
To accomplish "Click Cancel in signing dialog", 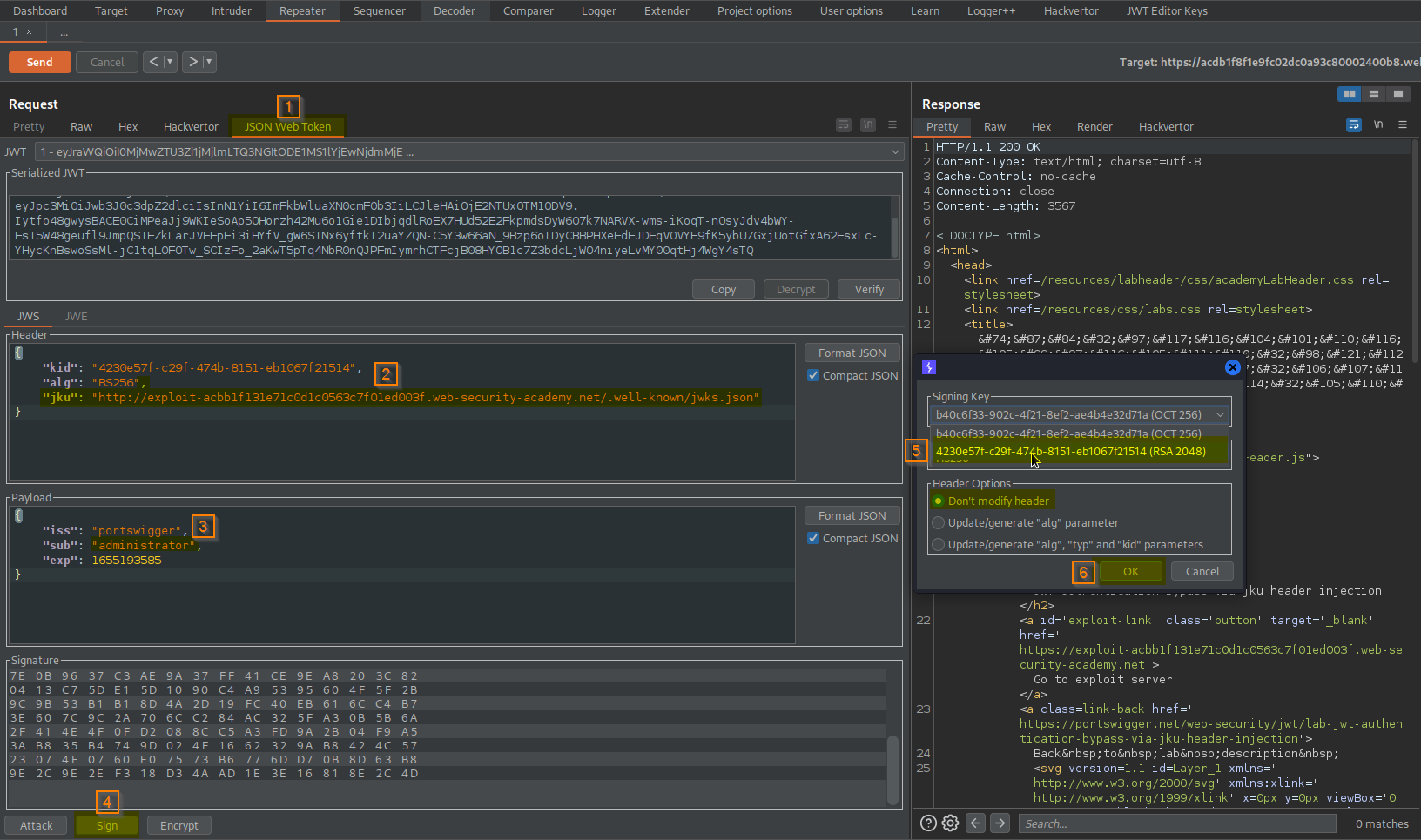I will click(x=1202, y=571).
